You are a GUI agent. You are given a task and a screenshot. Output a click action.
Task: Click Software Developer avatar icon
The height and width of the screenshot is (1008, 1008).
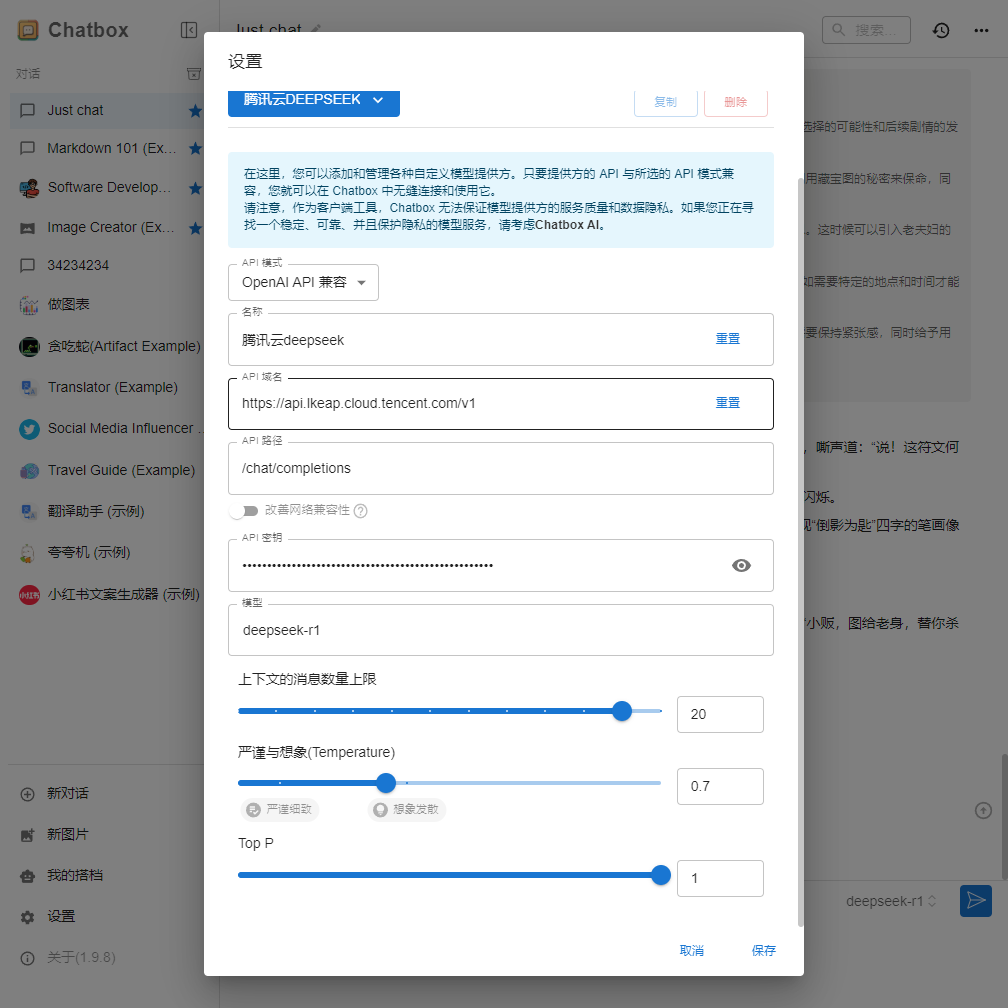[28, 188]
